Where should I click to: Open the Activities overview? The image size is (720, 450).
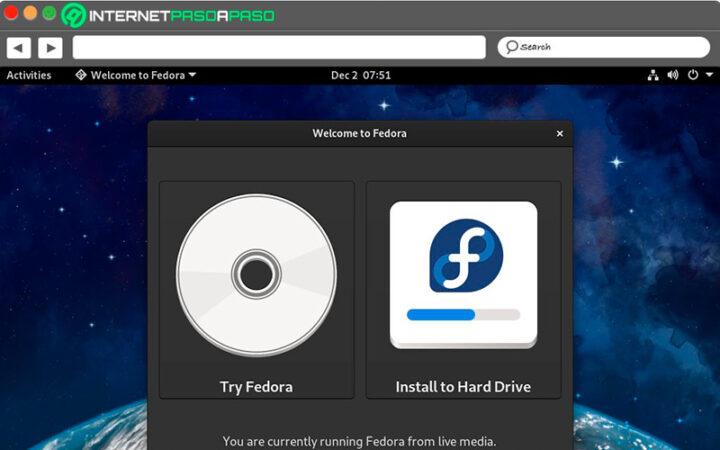[29, 75]
